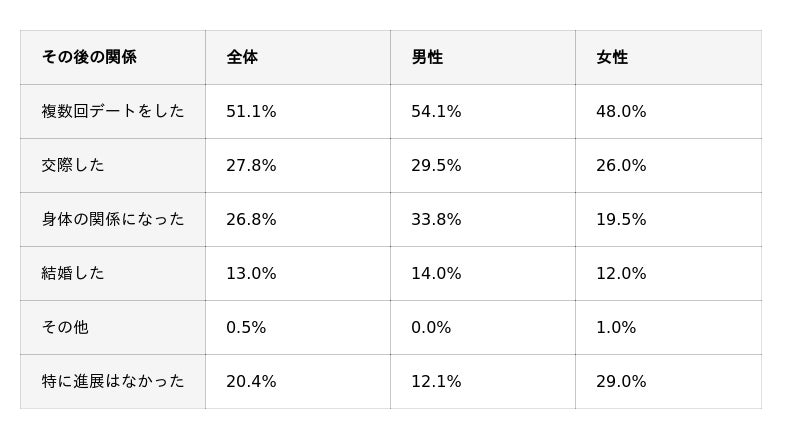The image size is (800, 439).
Task: Click the 0.5% cell for その他
Action: 298,328
